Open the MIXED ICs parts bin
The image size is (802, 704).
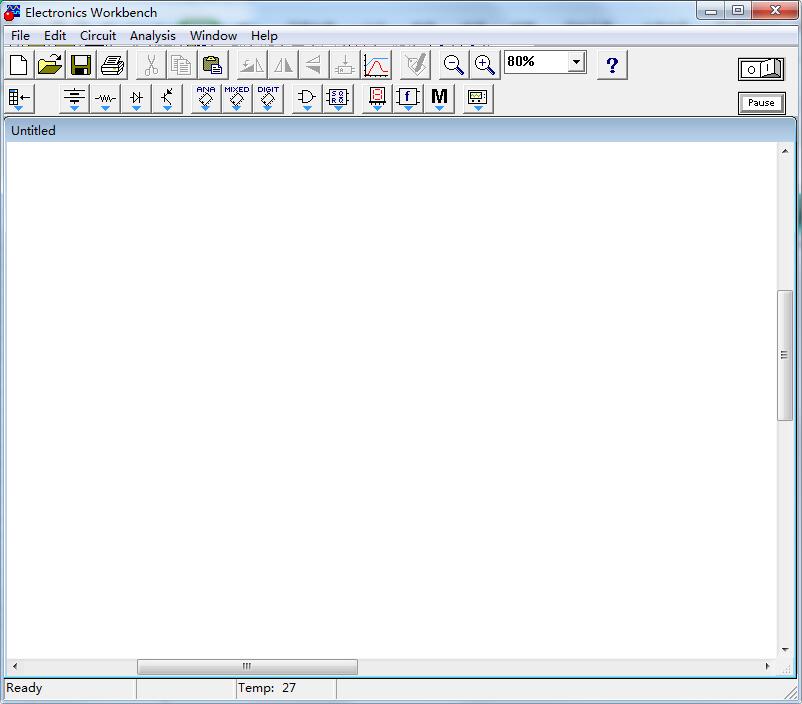point(237,99)
